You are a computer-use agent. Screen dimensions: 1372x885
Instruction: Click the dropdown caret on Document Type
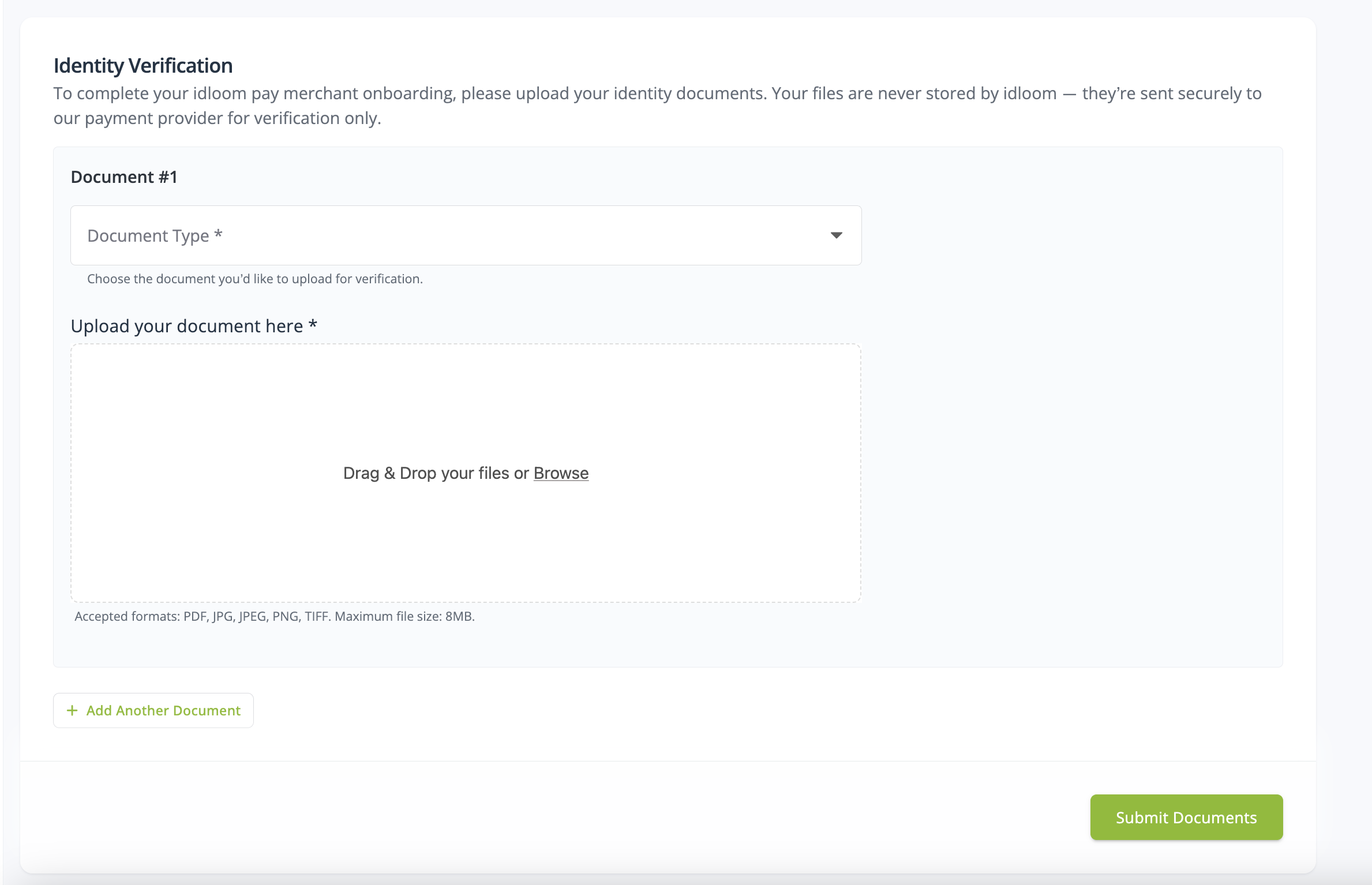835,235
